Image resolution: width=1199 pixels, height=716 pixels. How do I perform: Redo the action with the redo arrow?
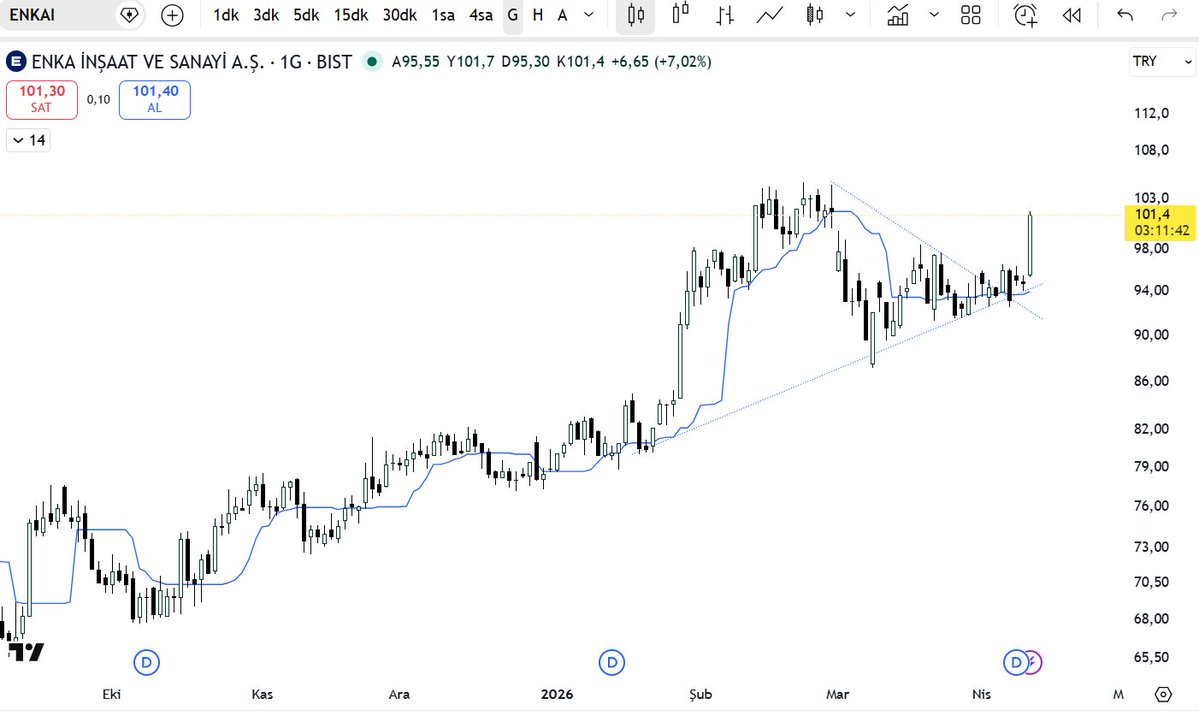[1169, 15]
